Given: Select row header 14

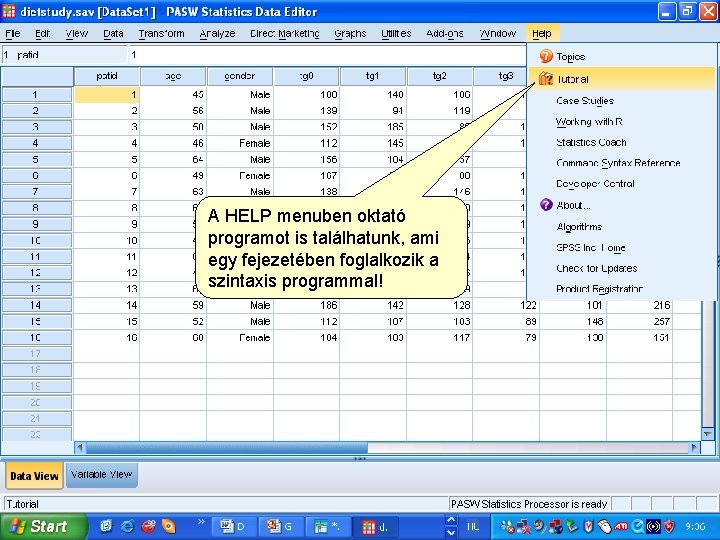Looking at the screenshot, I should pos(37,305).
